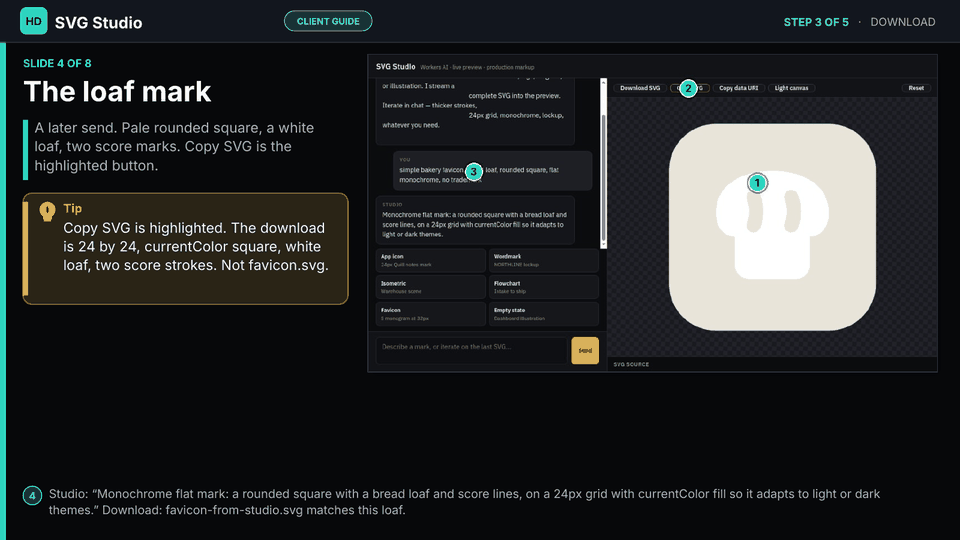Click the chat scrollbar up arrow
Viewport: 960px width, 540px height.
[x=604, y=81]
